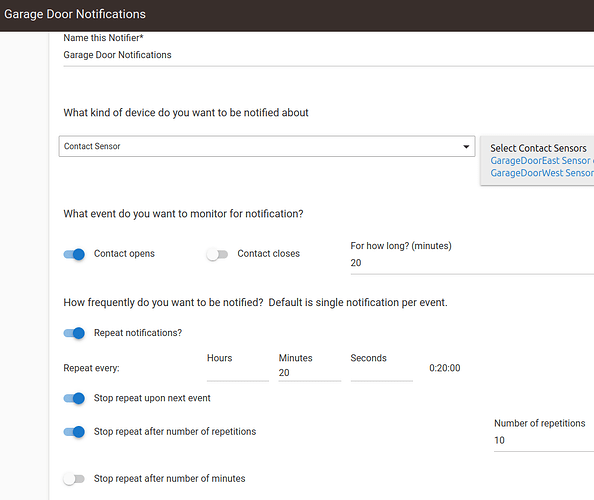Click 'What kind of device' question text
The width and height of the screenshot is (594, 500).
point(186,113)
